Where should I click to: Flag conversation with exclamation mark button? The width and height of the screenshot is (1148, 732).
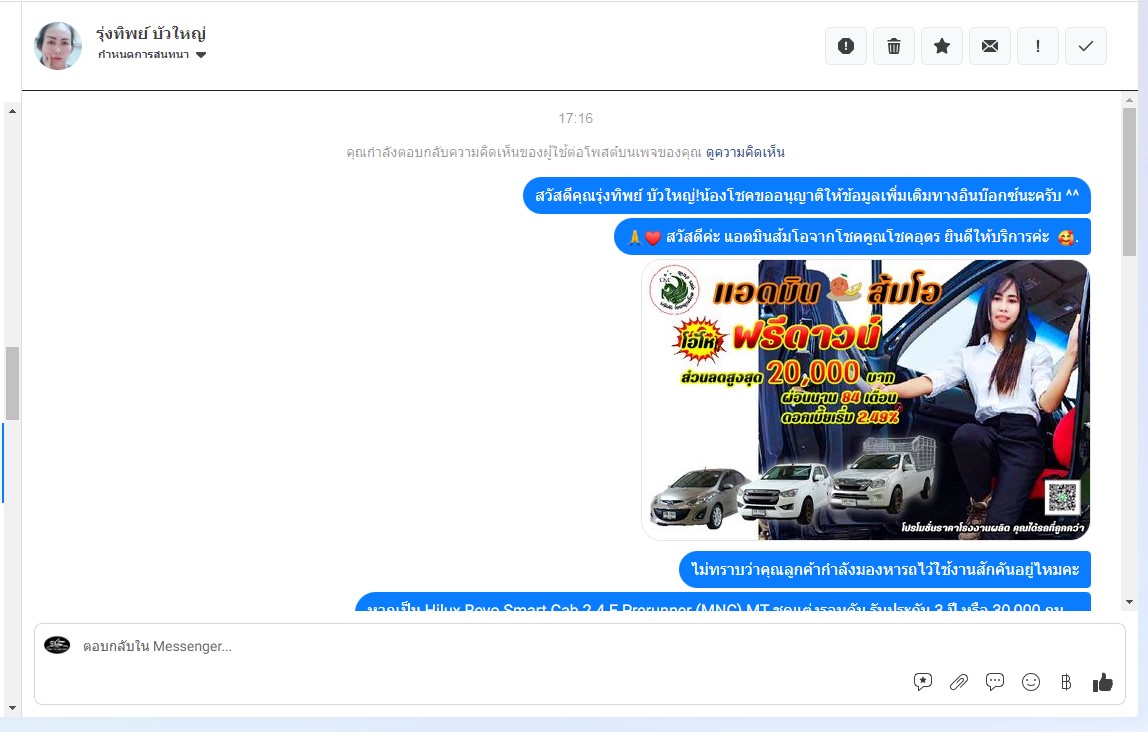(x=1038, y=46)
